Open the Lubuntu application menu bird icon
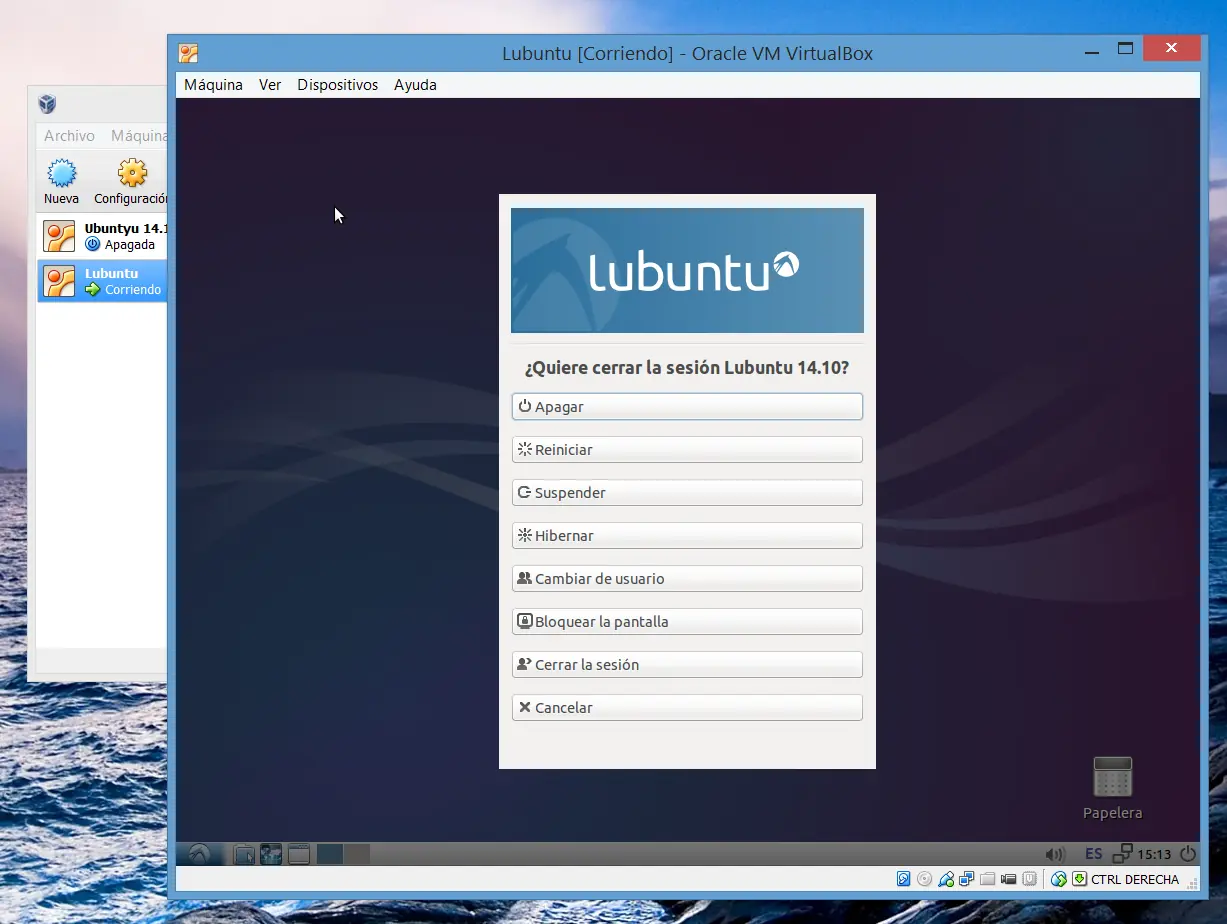 [200, 854]
